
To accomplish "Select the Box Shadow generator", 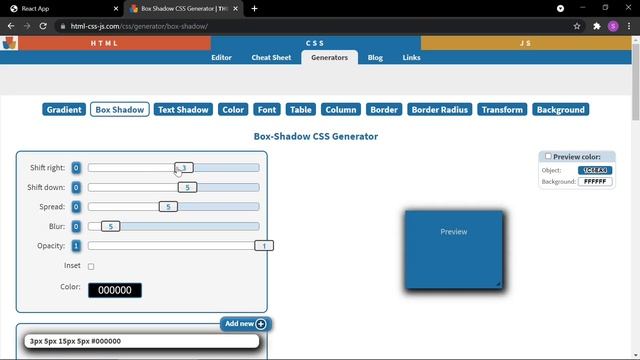I will tap(120, 109).
